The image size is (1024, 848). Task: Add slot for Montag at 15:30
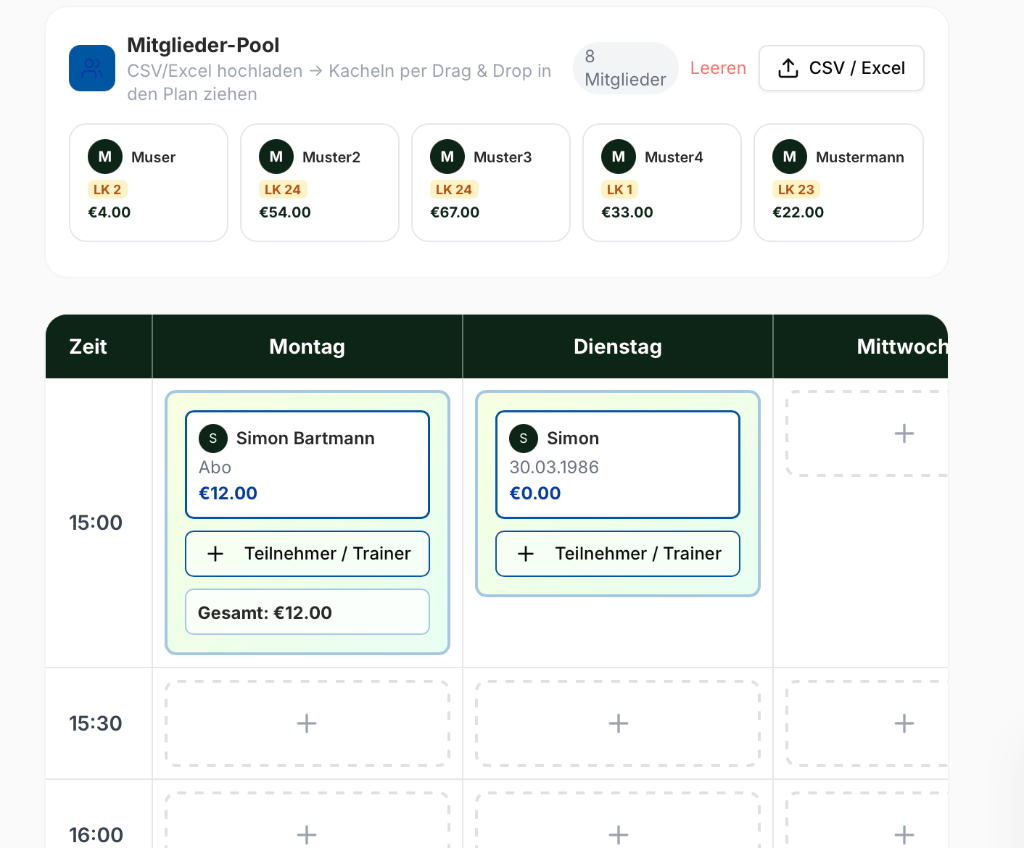pos(307,723)
